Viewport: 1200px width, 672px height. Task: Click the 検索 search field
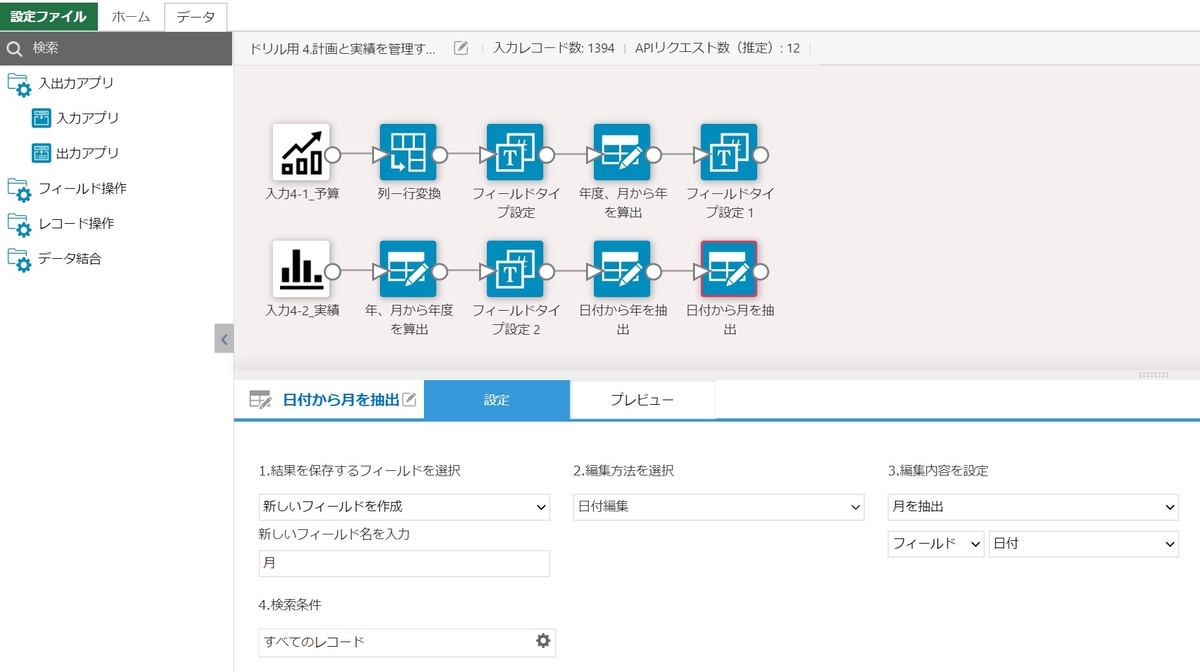pyautogui.click(x=116, y=48)
